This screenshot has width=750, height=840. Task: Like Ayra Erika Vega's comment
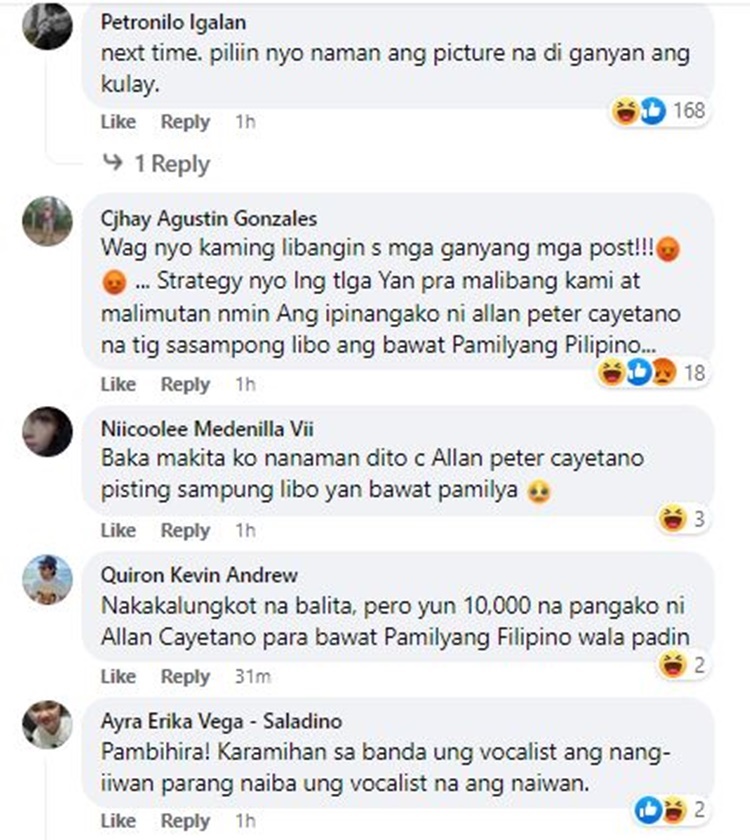118,821
